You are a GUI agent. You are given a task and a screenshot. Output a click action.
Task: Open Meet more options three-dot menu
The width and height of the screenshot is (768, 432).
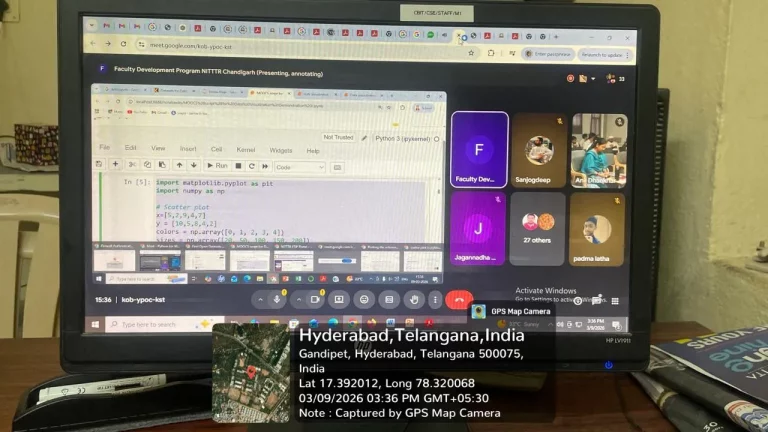pos(435,299)
